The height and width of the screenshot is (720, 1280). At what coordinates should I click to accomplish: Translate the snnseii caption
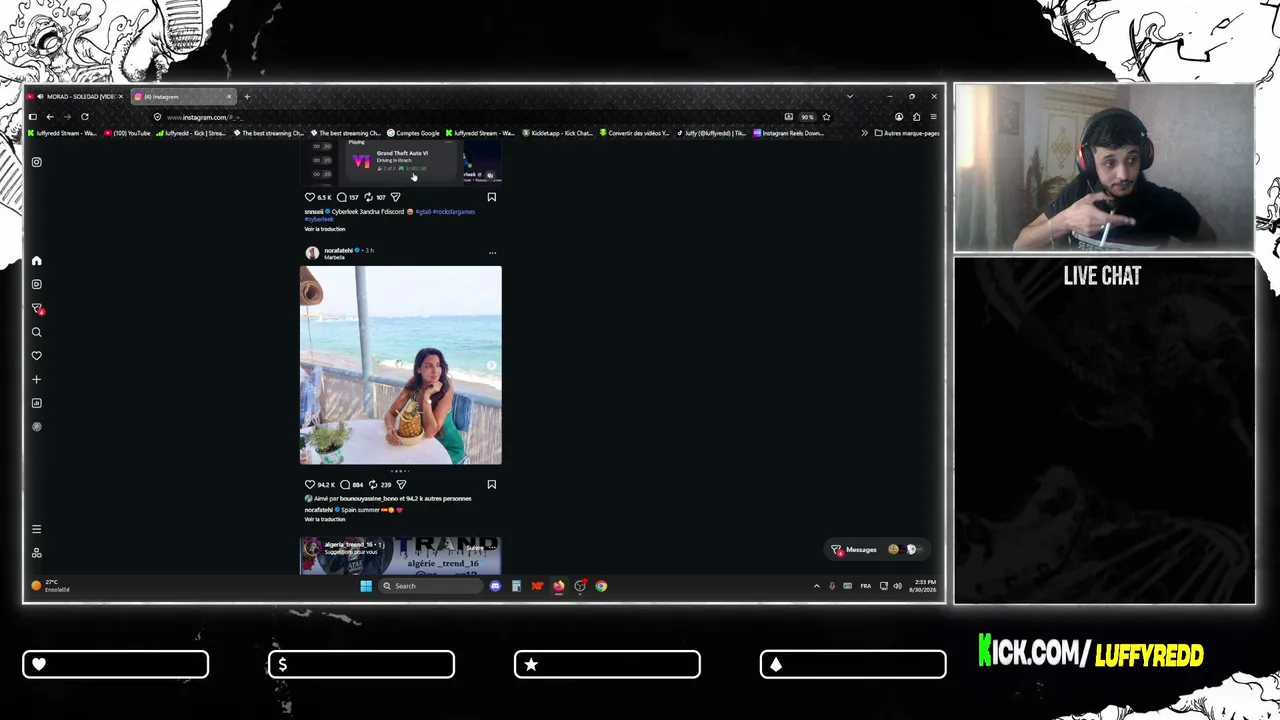pos(325,229)
